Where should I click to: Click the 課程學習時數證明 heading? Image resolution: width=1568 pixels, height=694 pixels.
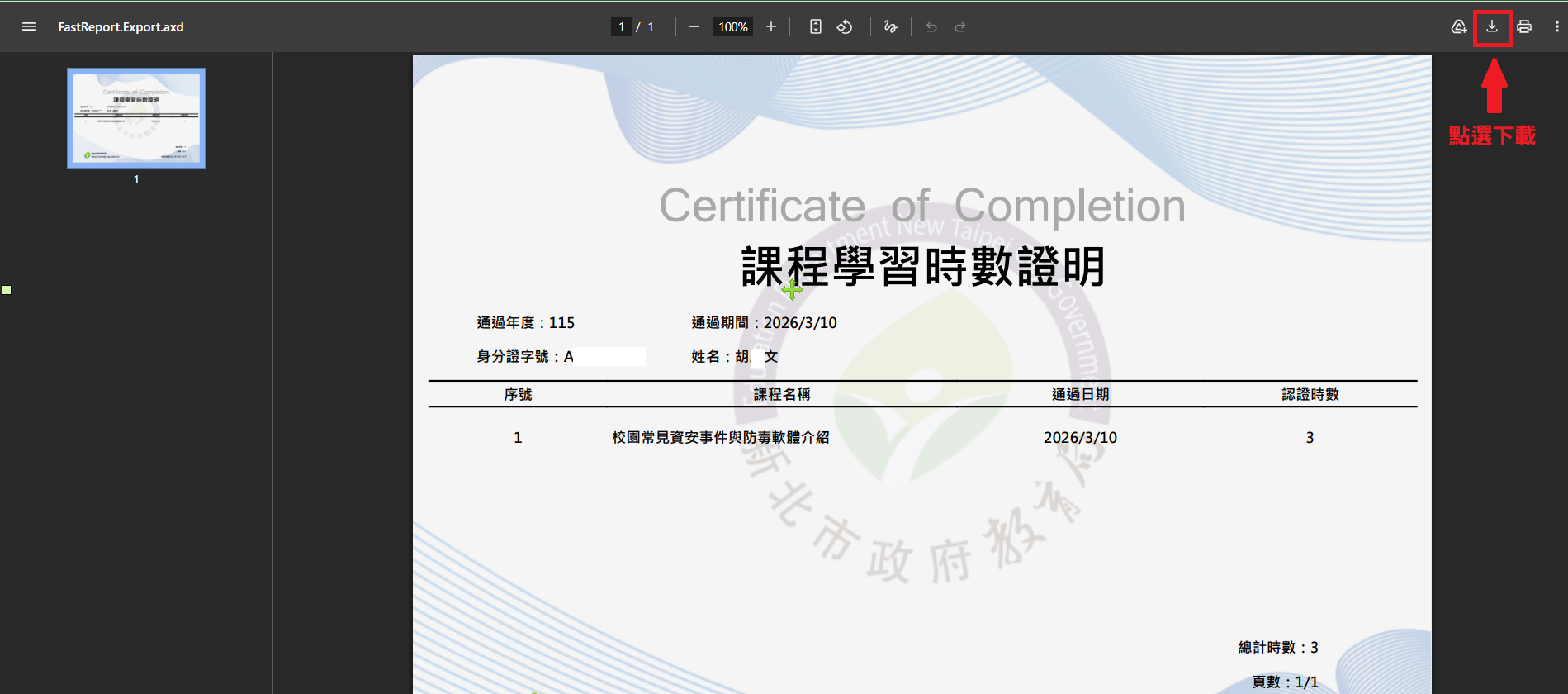(922, 267)
